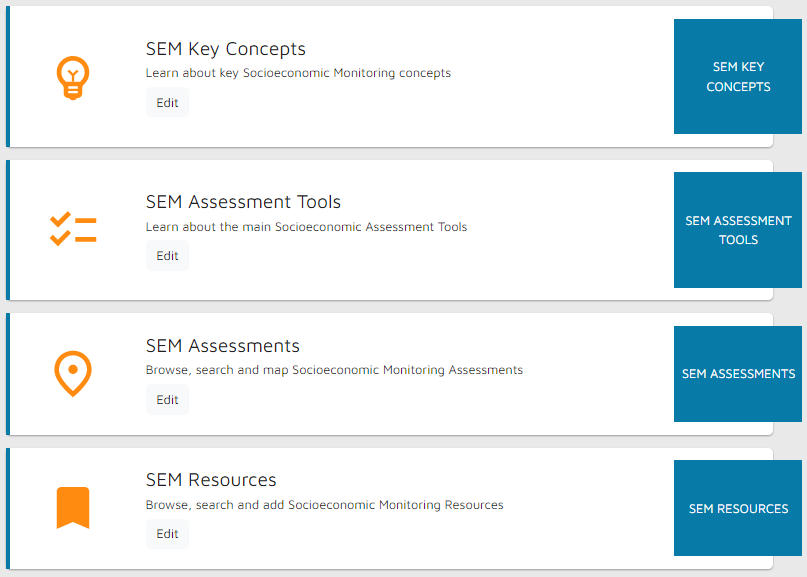807x577 pixels.
Task: Click the SEM Key Concepts description text
Action: pos(298,73)
